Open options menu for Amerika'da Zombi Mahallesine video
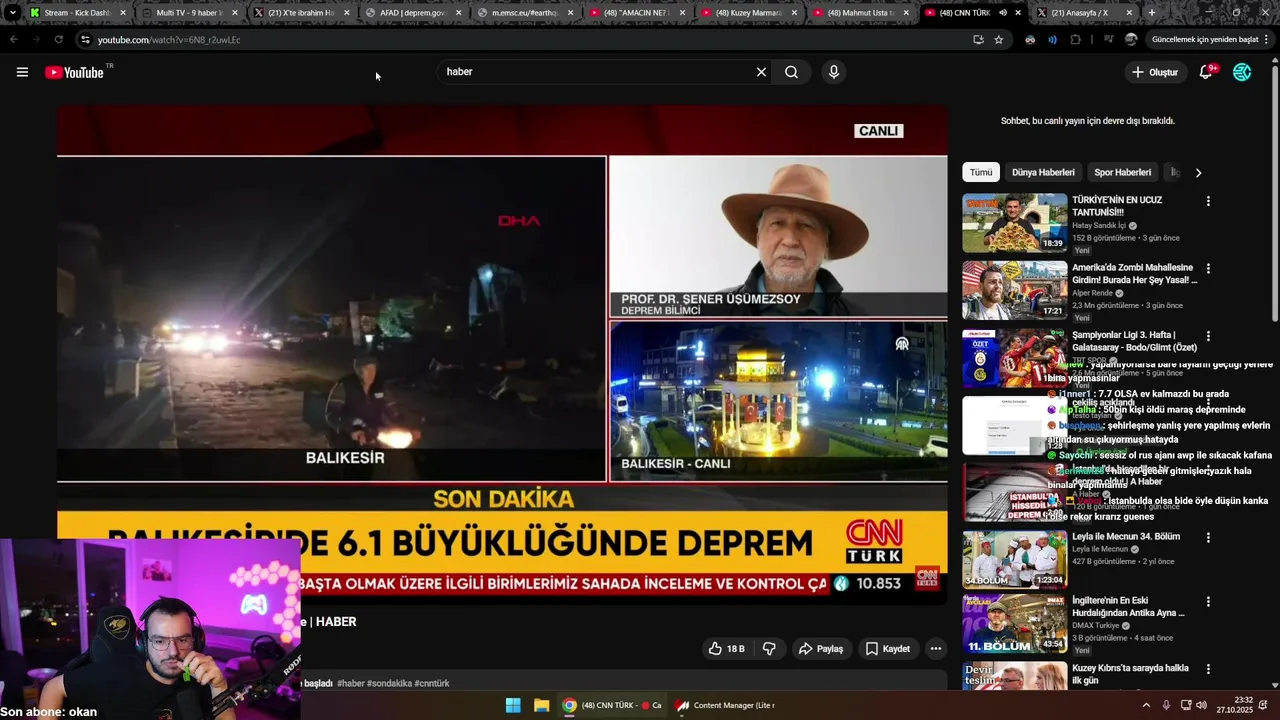Viewport: 1280px width, 720px height. click(1208, 269)
